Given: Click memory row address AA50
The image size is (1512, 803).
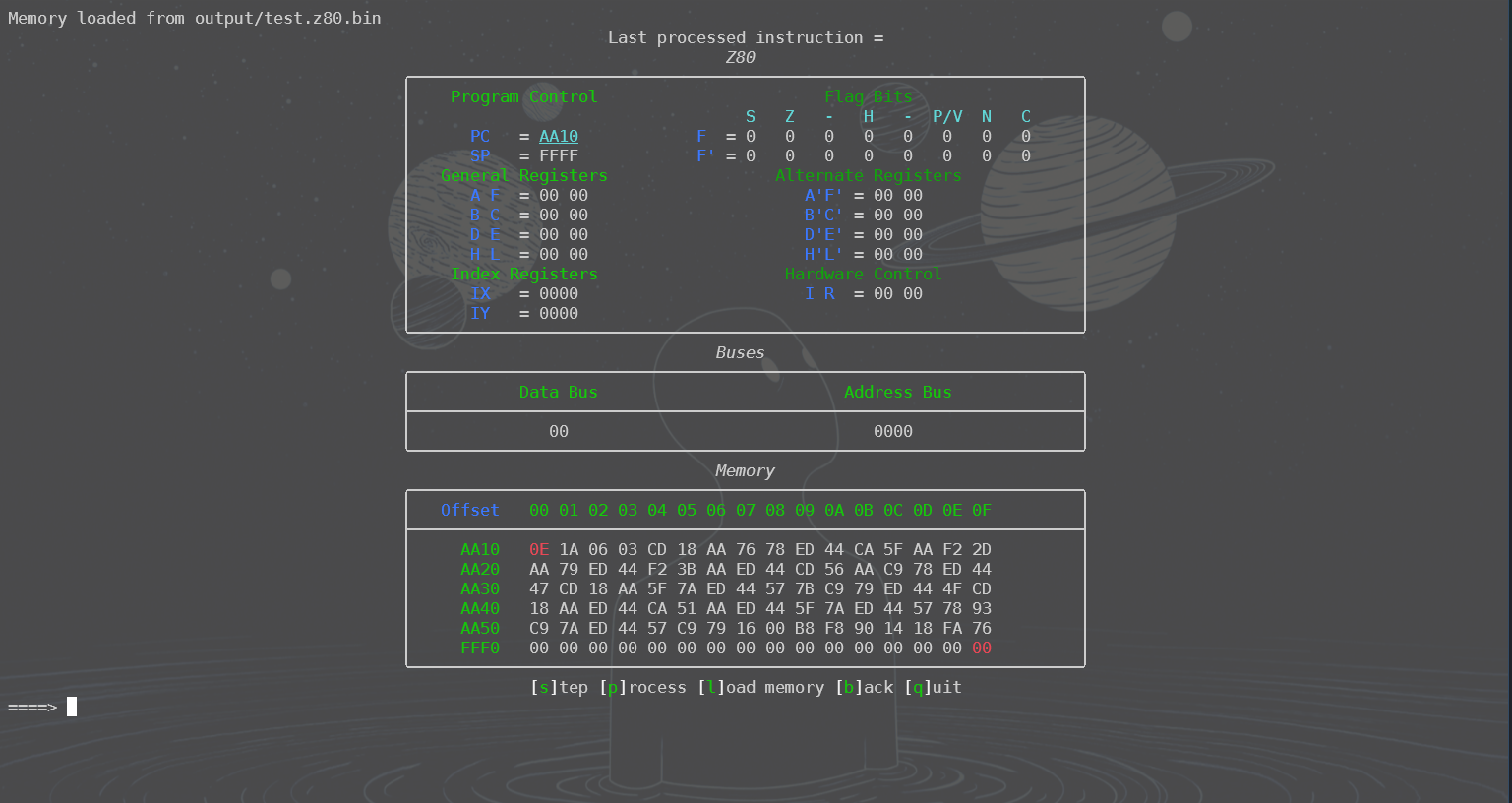Looking at the screenshot, I should tap(480, 628).
